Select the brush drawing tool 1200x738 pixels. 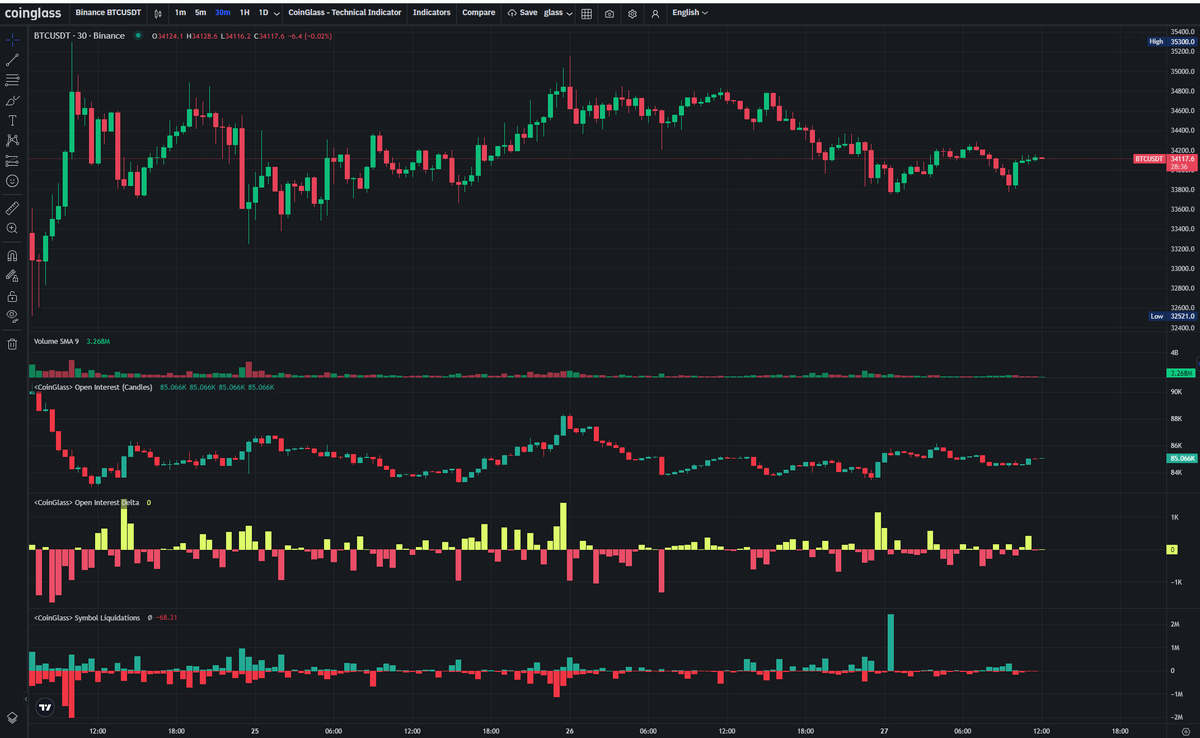[x=12, y=100]
